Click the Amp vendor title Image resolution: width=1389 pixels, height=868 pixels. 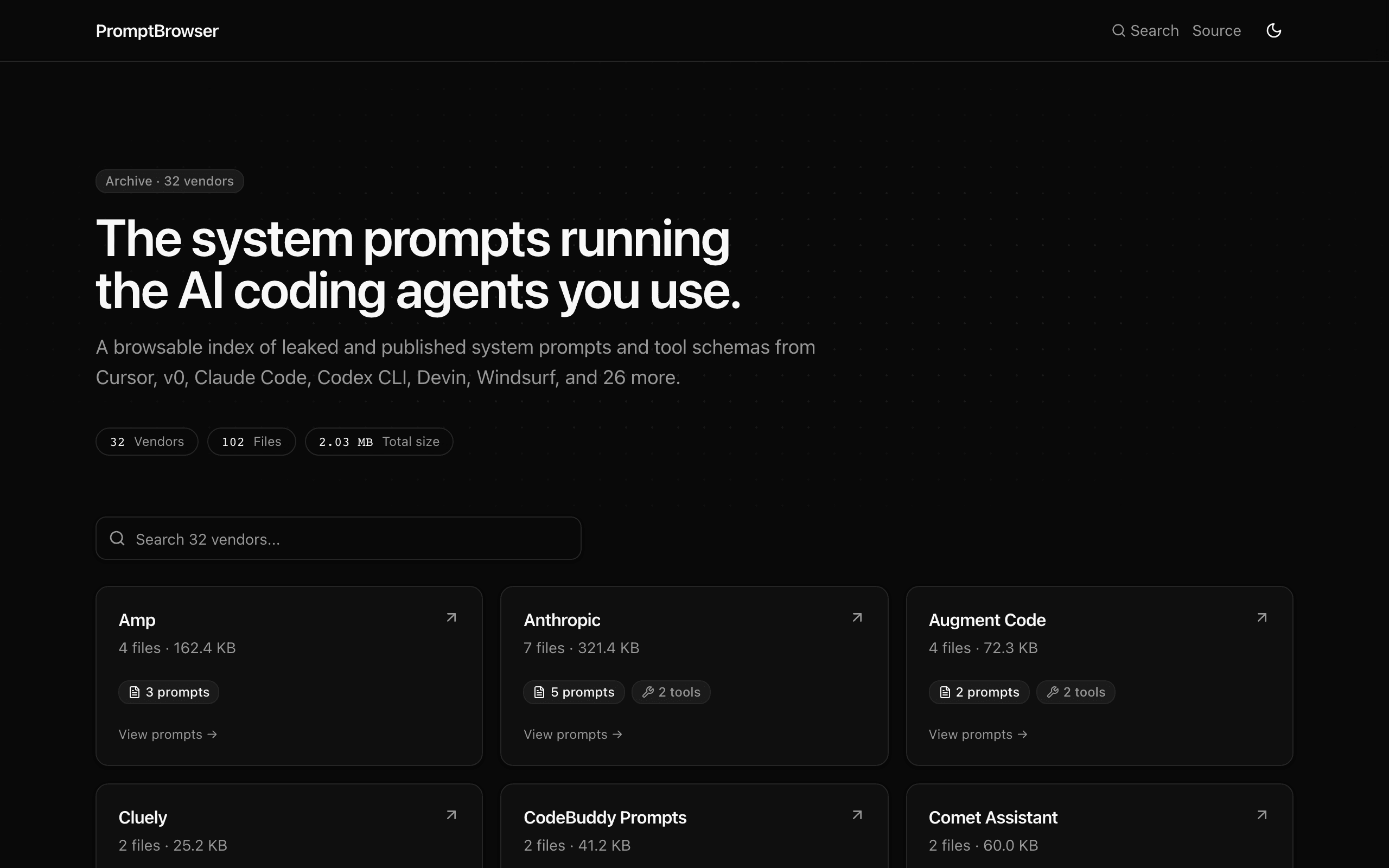[137, 620]
